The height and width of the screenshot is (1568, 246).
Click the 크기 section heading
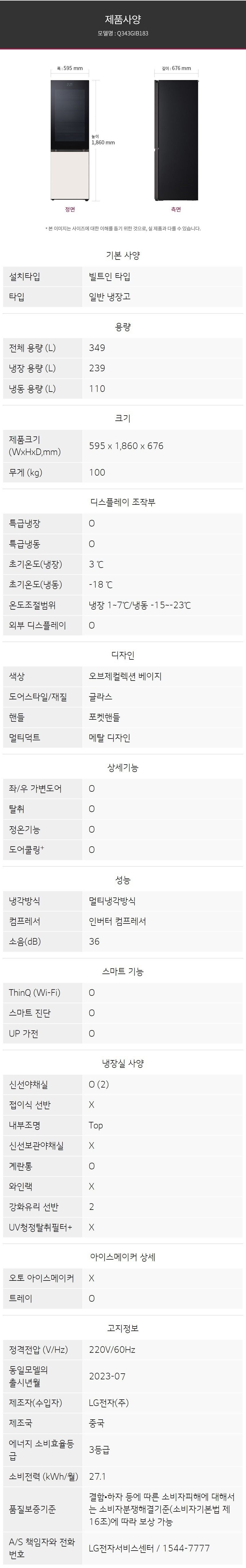[123, 418]
